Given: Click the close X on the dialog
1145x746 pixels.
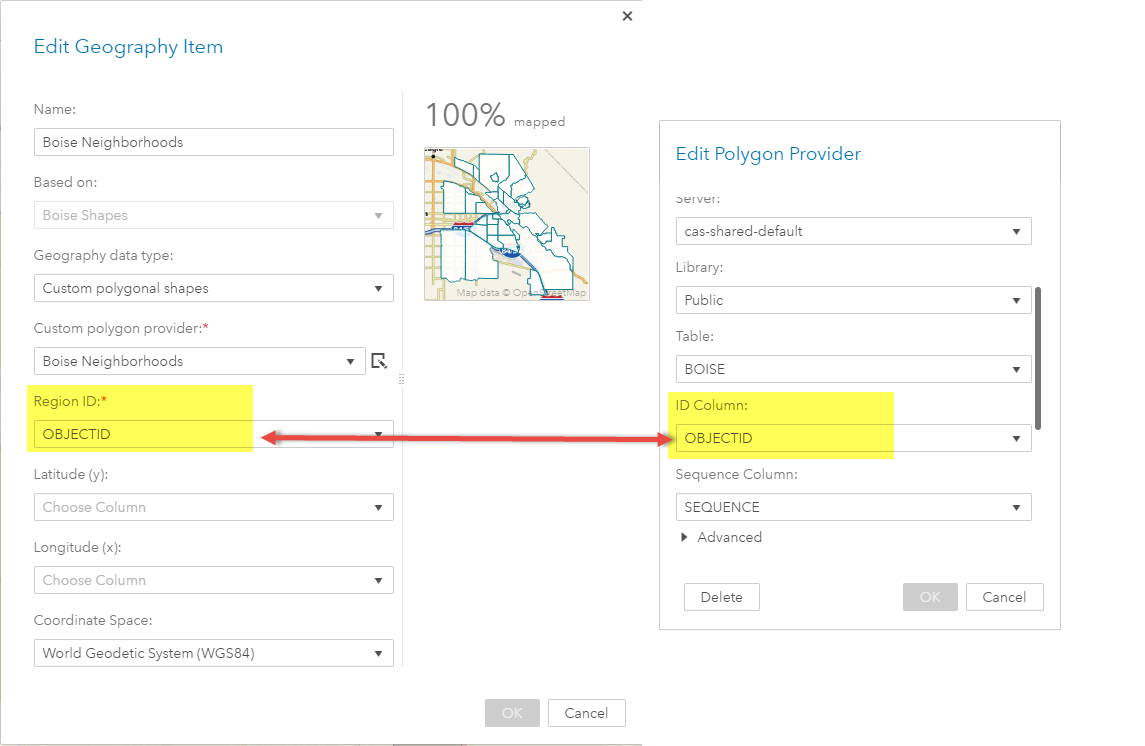Looking at the screenshot, I should click(x=627, y=16).
